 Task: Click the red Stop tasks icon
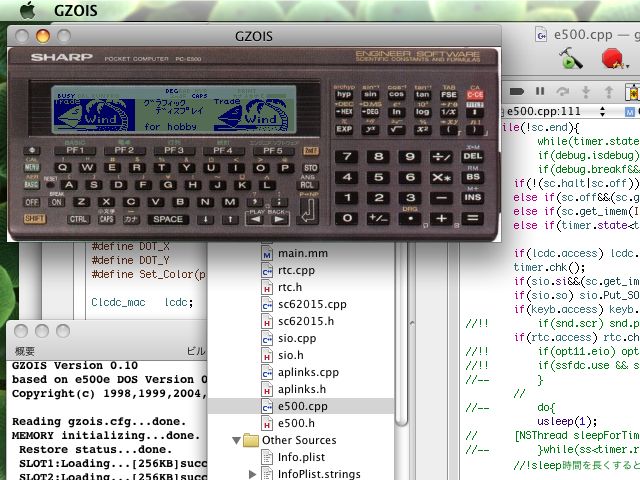pyautogui.click(x=613, y=59)
